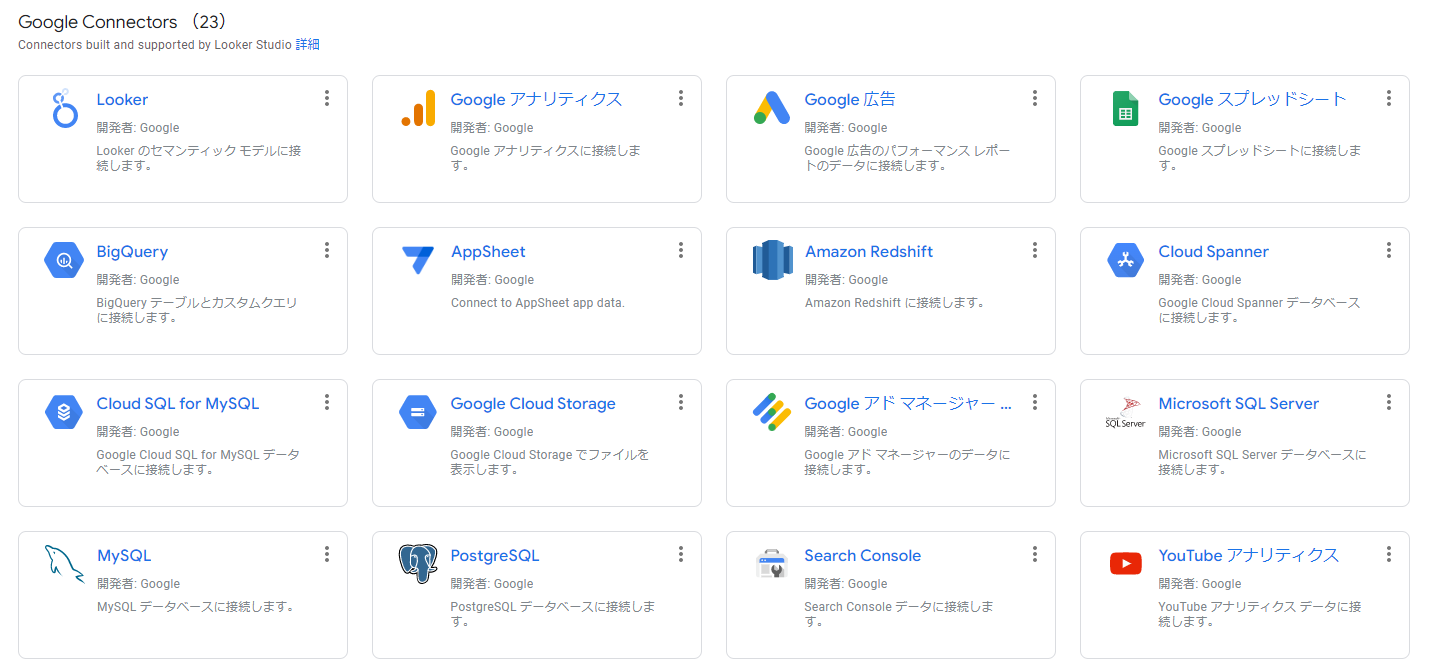Click the BigQuery hexagon icon
Screen dimensions: 1431x670
pyautogui.click(x=64, y=260)
